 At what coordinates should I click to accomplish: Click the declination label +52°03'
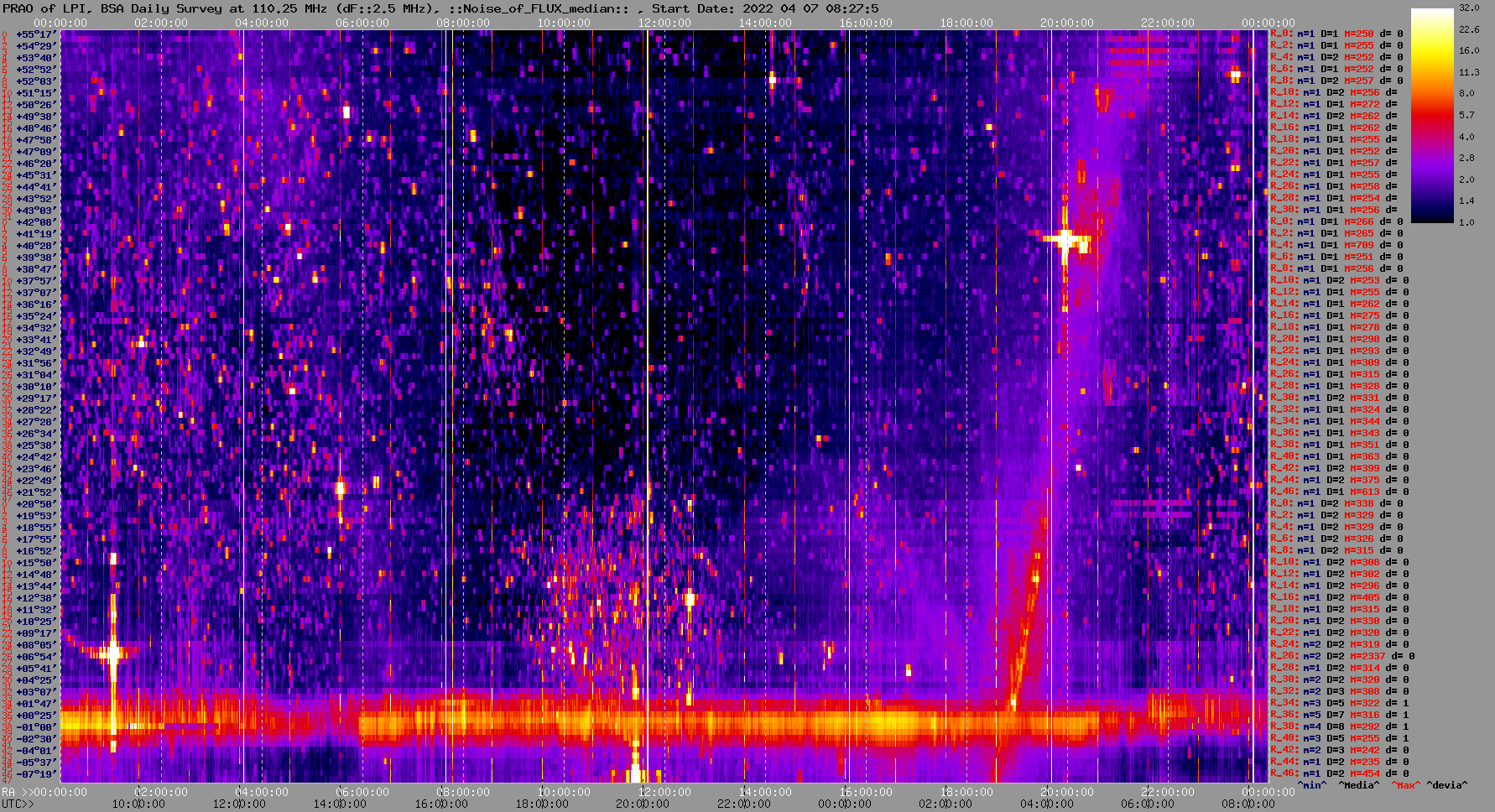(x=35, y=81)
